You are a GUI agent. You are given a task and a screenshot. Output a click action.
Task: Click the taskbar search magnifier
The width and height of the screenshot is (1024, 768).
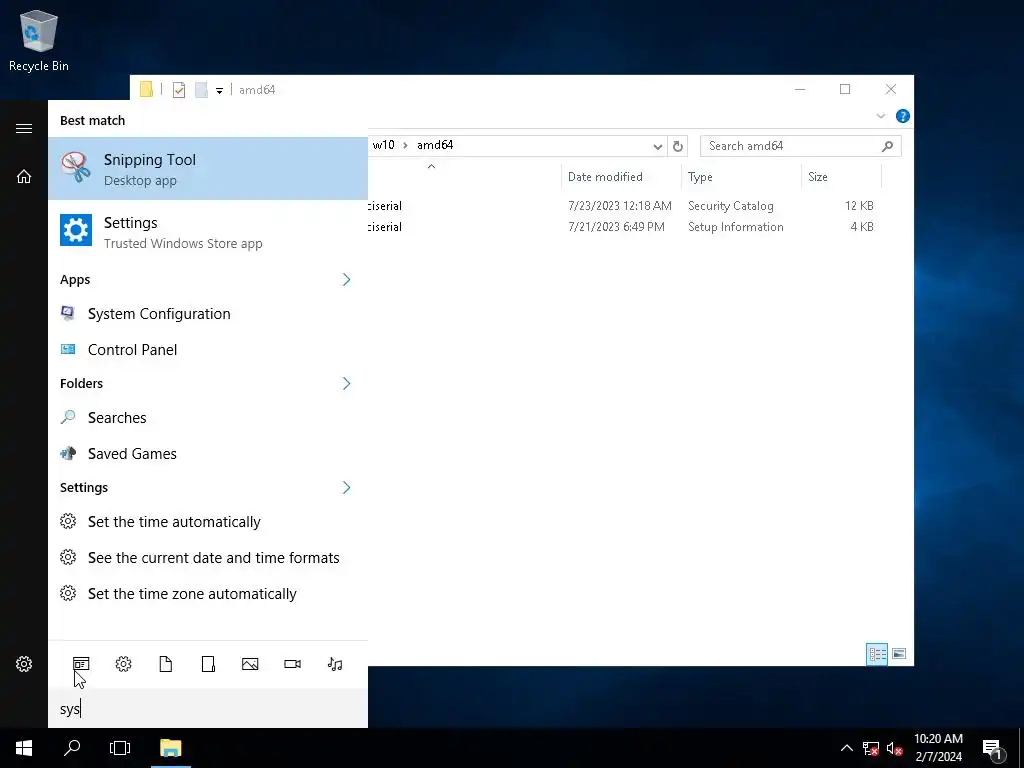[x=72, y=748]
